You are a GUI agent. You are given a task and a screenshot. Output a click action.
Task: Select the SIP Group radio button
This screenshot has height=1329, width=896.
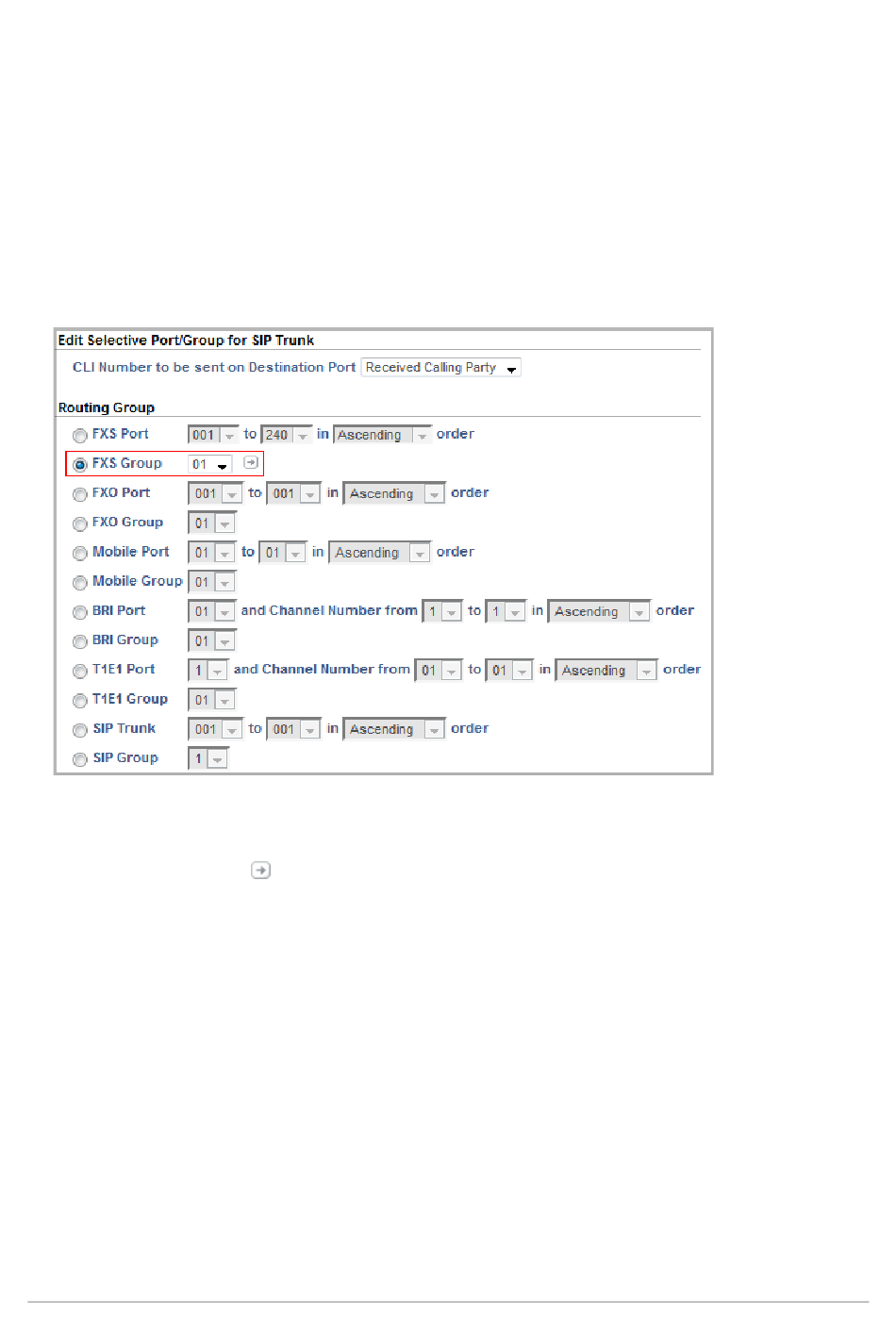pos(80,759)
